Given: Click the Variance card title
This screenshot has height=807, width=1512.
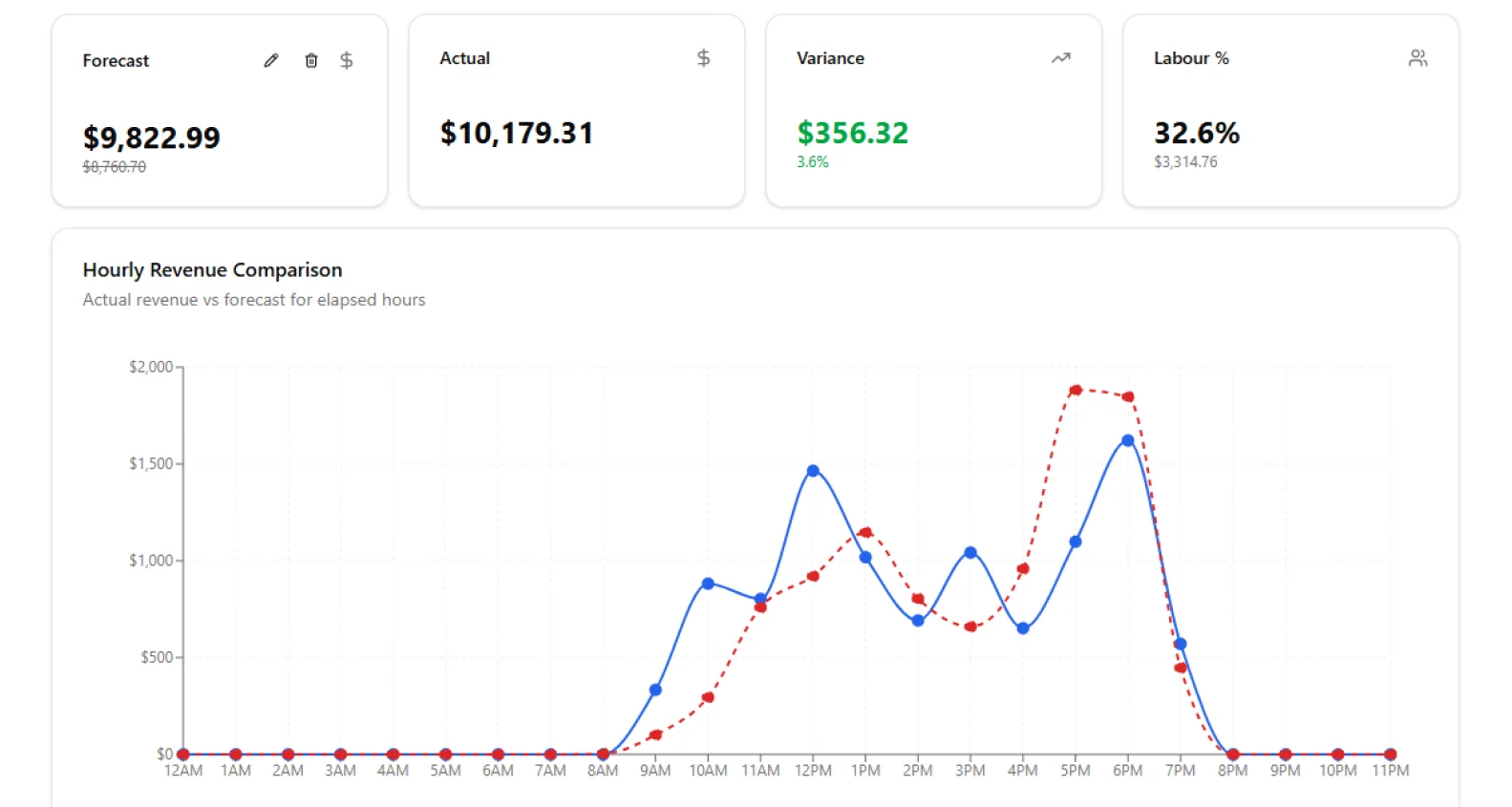Looking at the screenshot, I should [830, 58].
